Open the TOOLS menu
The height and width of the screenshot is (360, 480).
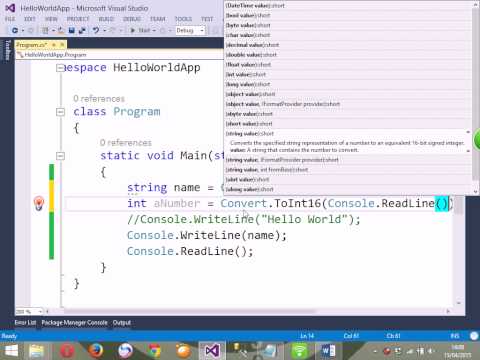[x=183, y=19]
